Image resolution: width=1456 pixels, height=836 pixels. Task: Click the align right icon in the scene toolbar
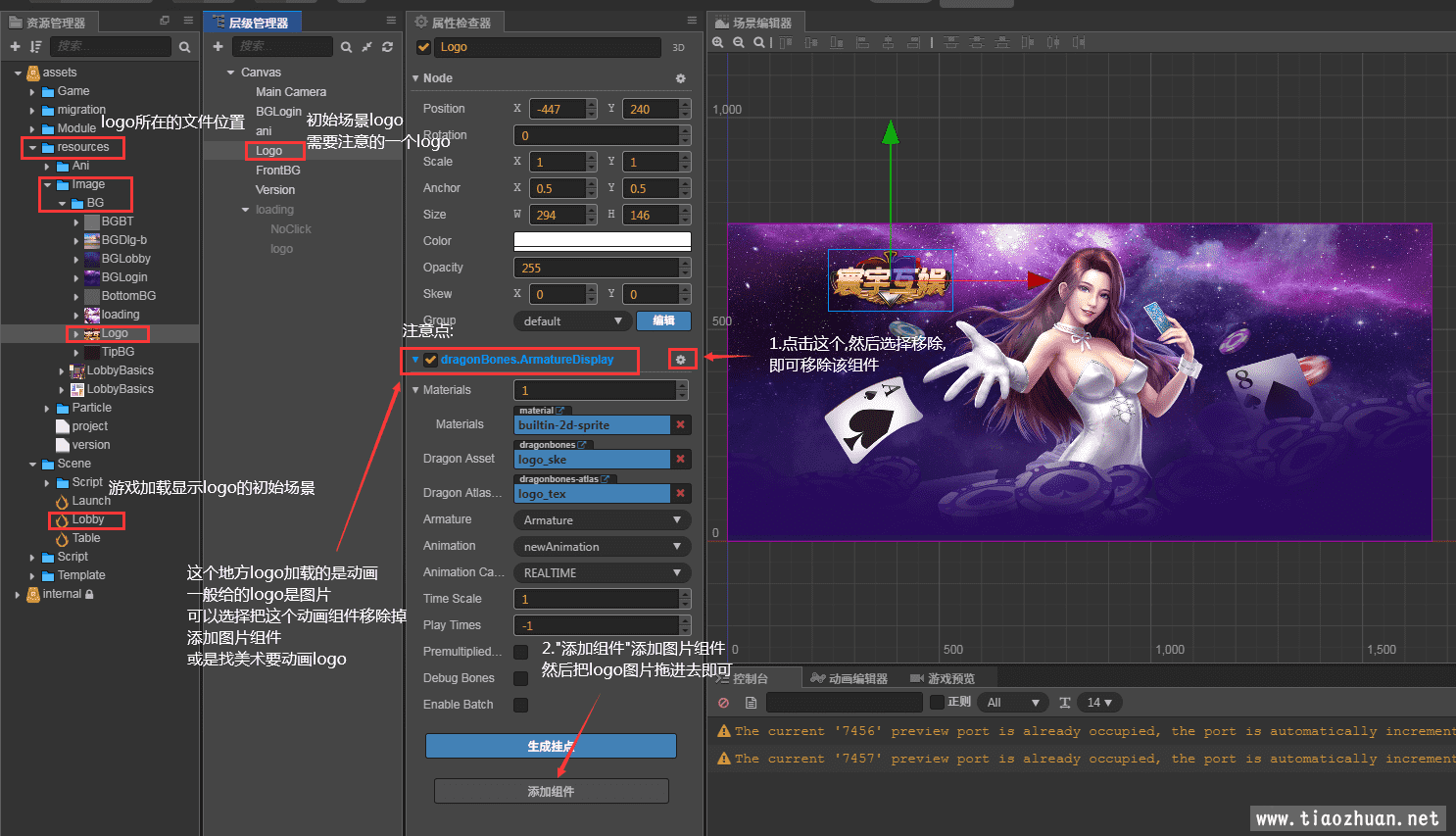[913, 42]
